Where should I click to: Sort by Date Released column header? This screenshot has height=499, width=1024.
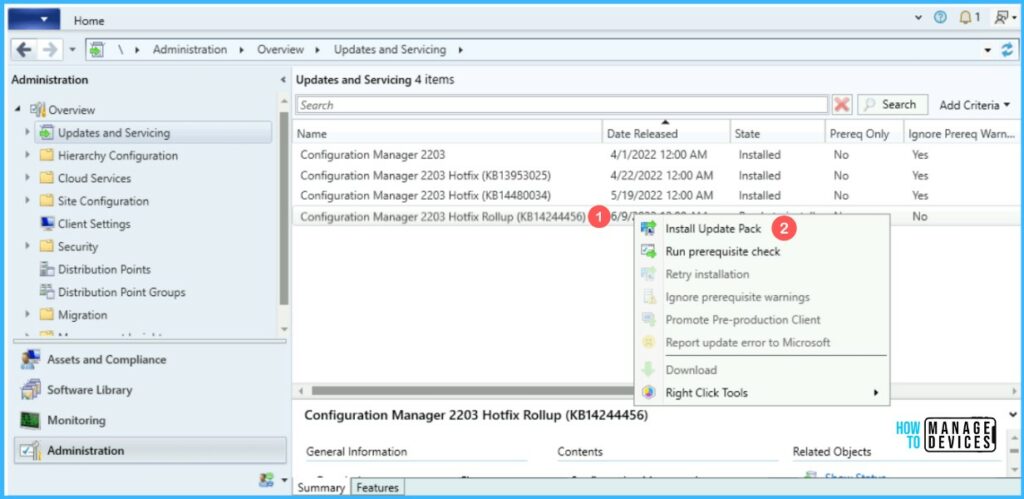(665, 133)
